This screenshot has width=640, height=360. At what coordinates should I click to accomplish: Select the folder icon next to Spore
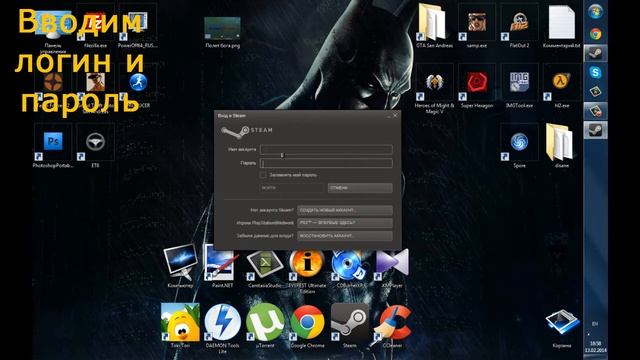click(562, 146)
